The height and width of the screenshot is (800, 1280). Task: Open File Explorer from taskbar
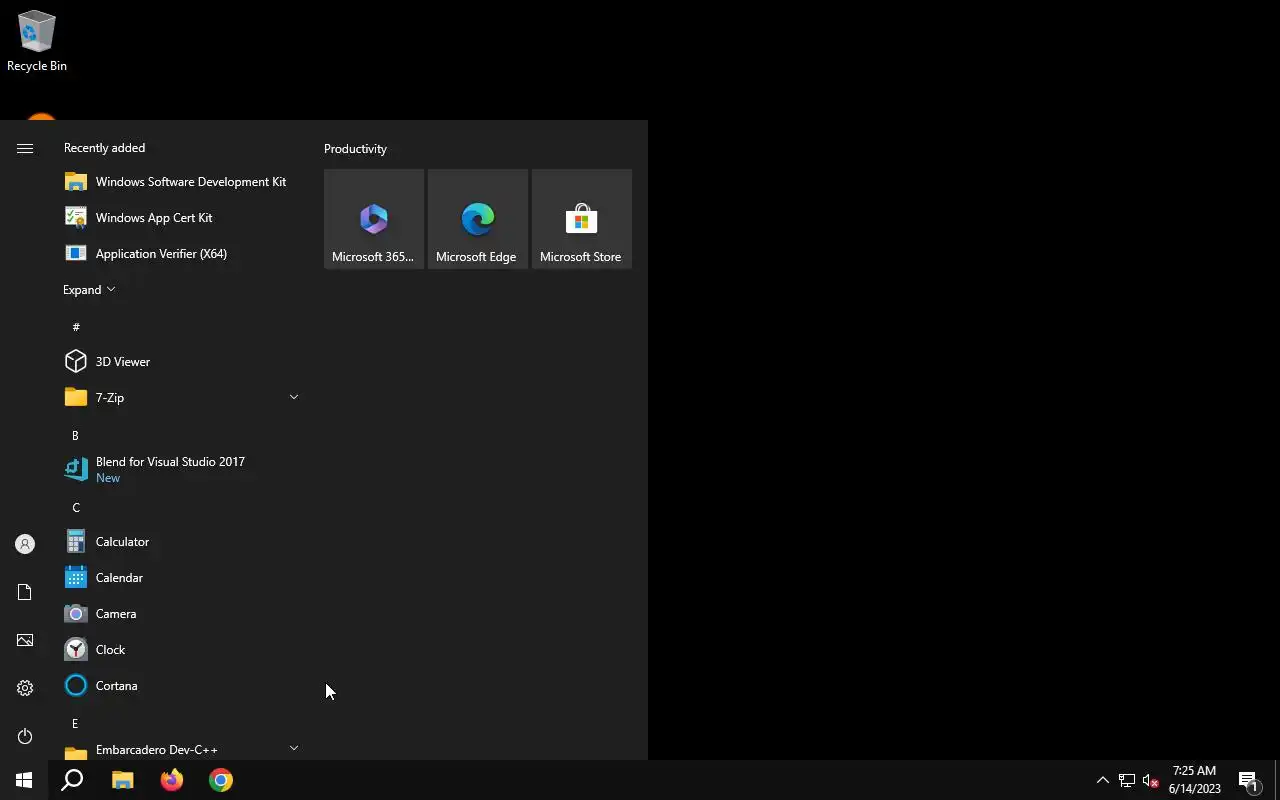pyautogui.click(x=122, y=780)
